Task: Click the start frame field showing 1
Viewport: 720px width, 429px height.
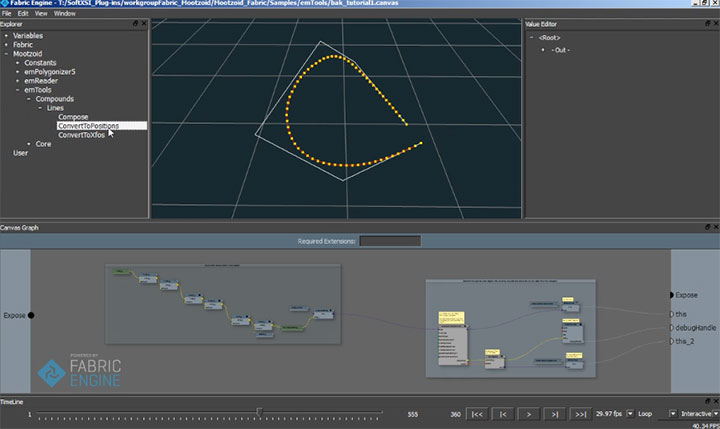Action: pos(29,414)
